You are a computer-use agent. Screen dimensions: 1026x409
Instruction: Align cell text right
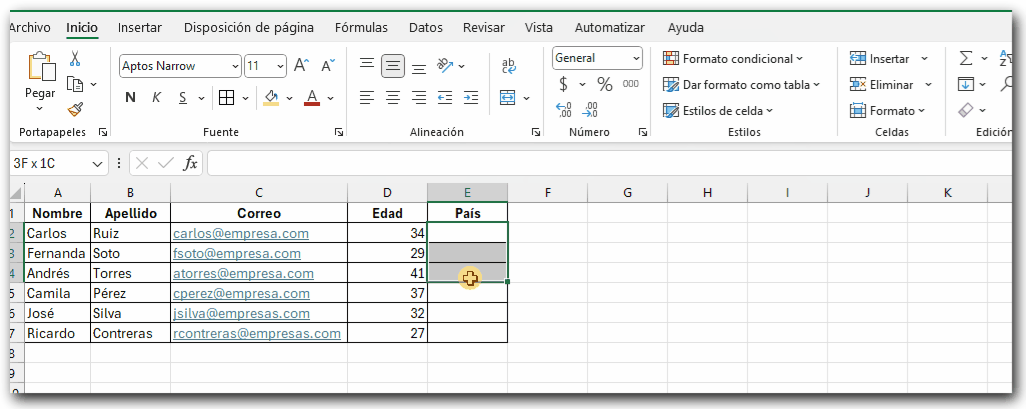(419, 98)
